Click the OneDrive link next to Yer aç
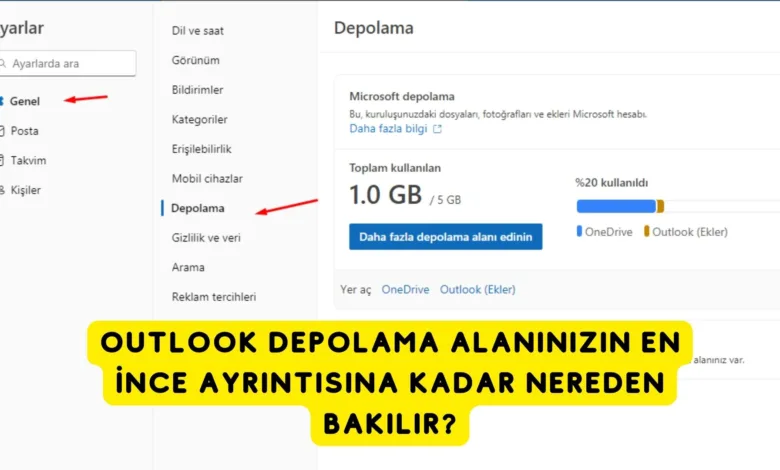 (405, 289)
